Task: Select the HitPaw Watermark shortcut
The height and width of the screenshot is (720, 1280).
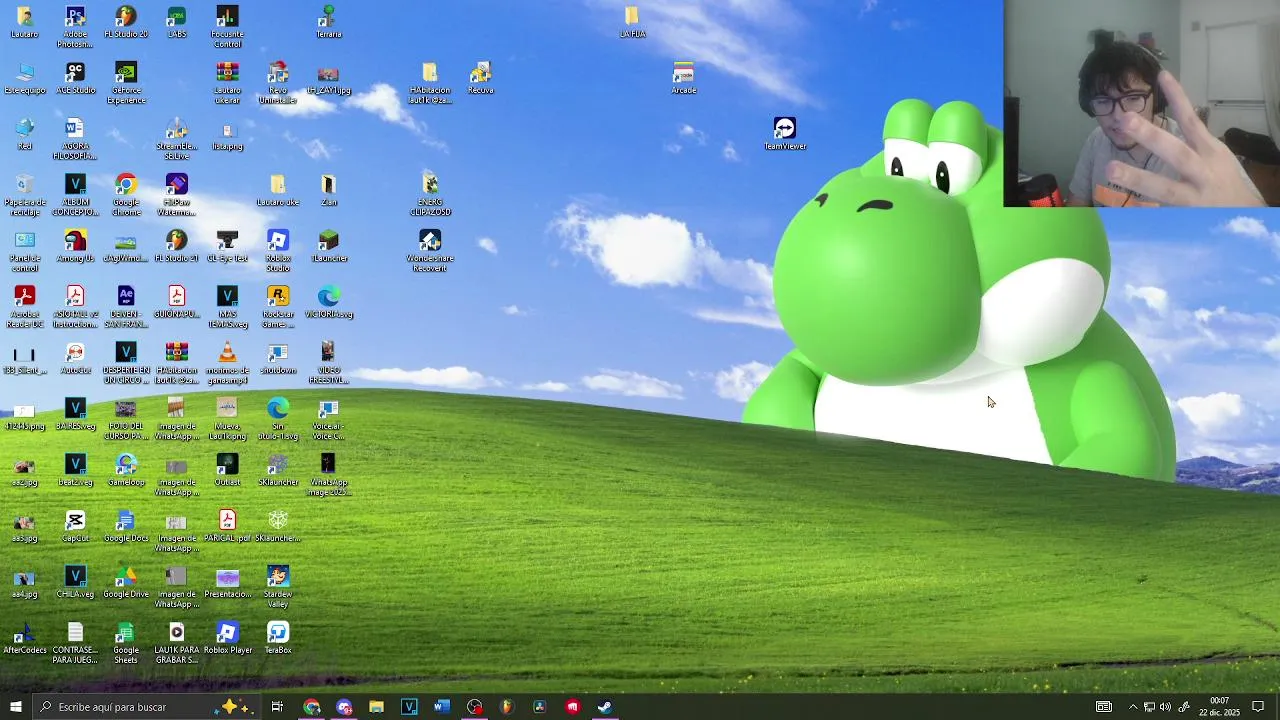Action: click(x=177, y=194)
